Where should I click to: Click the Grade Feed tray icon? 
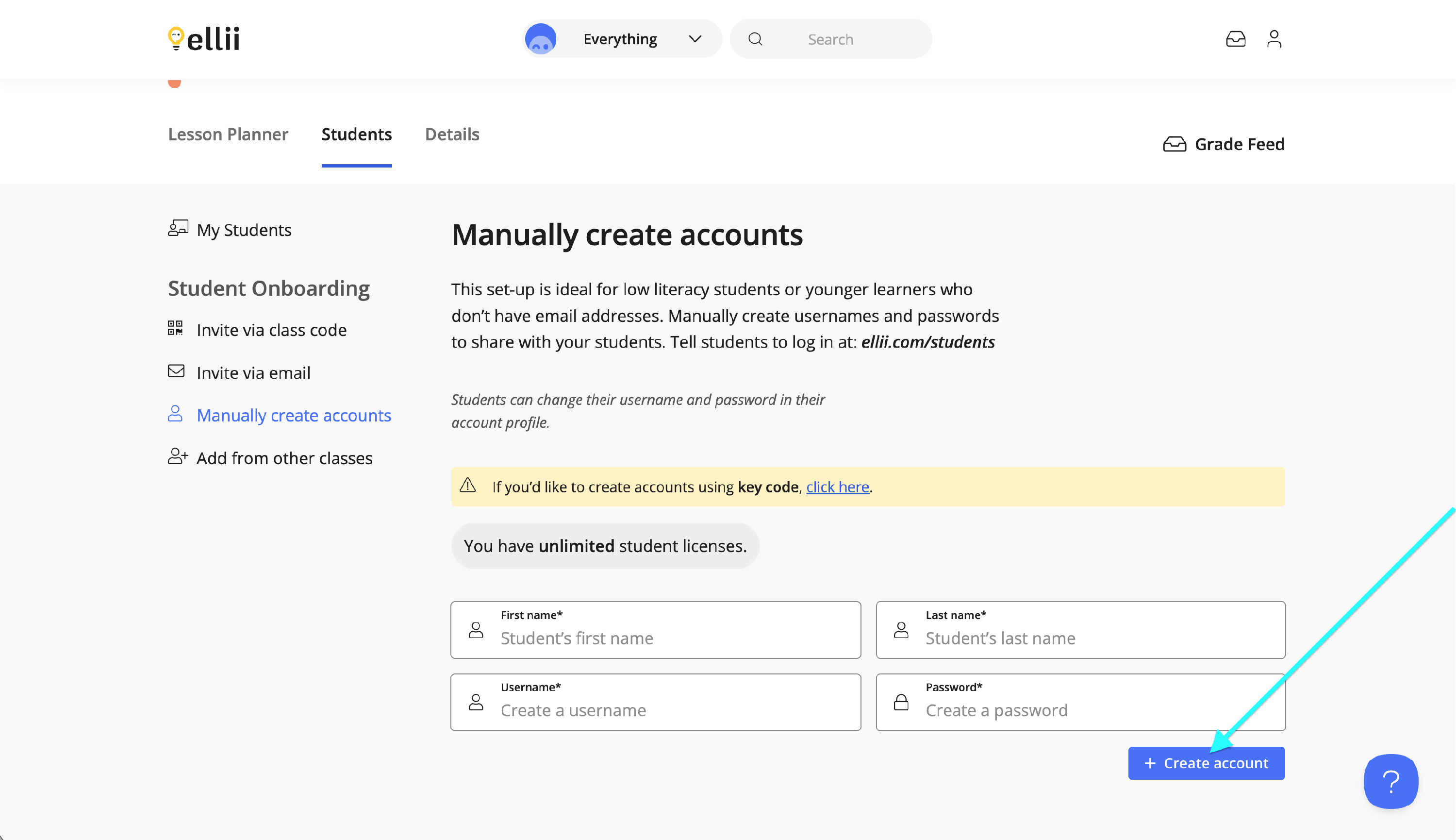pyautogui.click(x=1174, y=144)
